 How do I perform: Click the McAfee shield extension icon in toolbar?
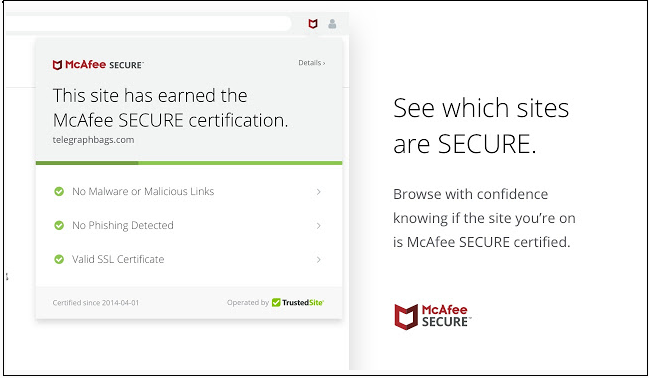[x=313, y=24]
